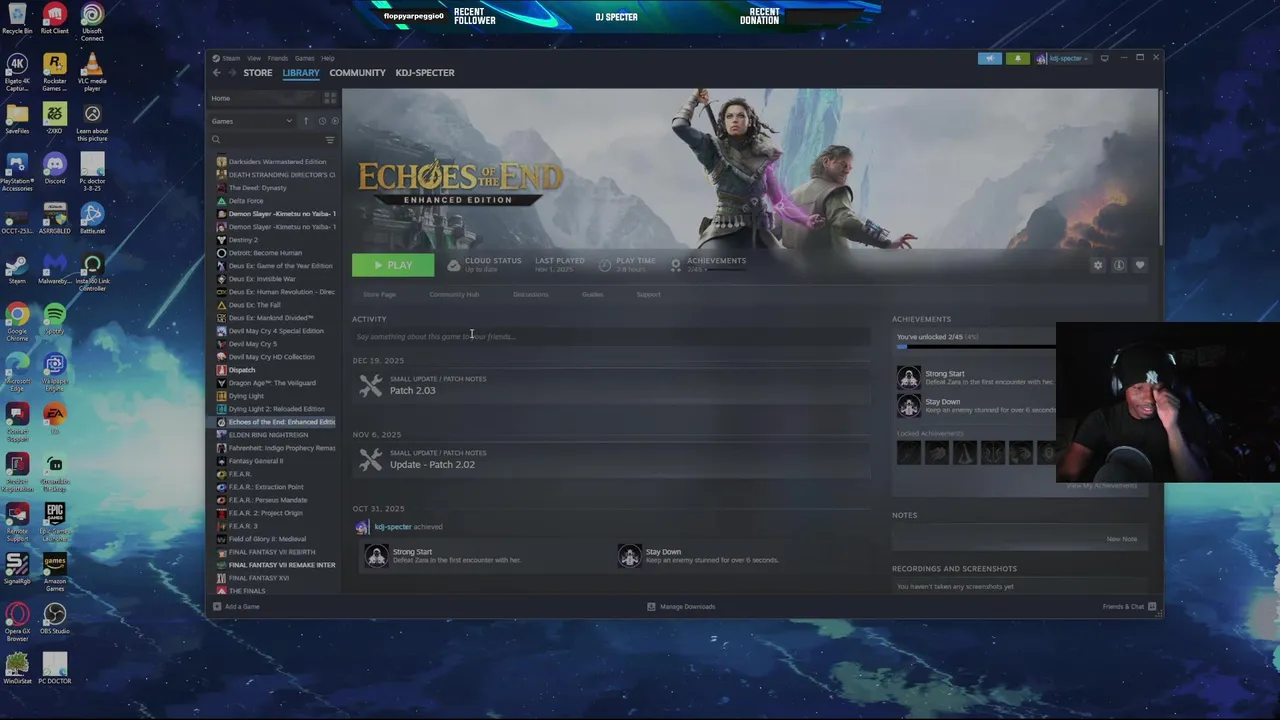This screenshot has height=720, width=1280.
Task: Click the CLOUD STATUS indicator
Action: (x=484, y=265)
